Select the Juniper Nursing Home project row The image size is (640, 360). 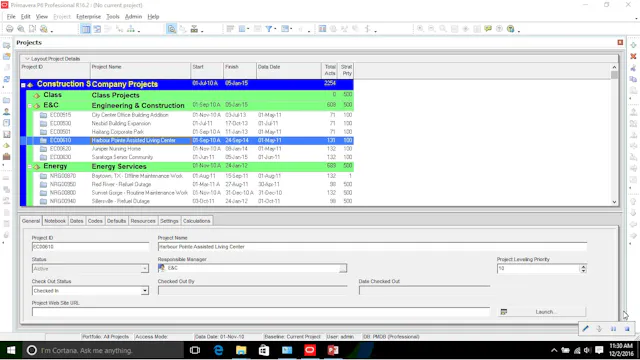coord(187,149)
